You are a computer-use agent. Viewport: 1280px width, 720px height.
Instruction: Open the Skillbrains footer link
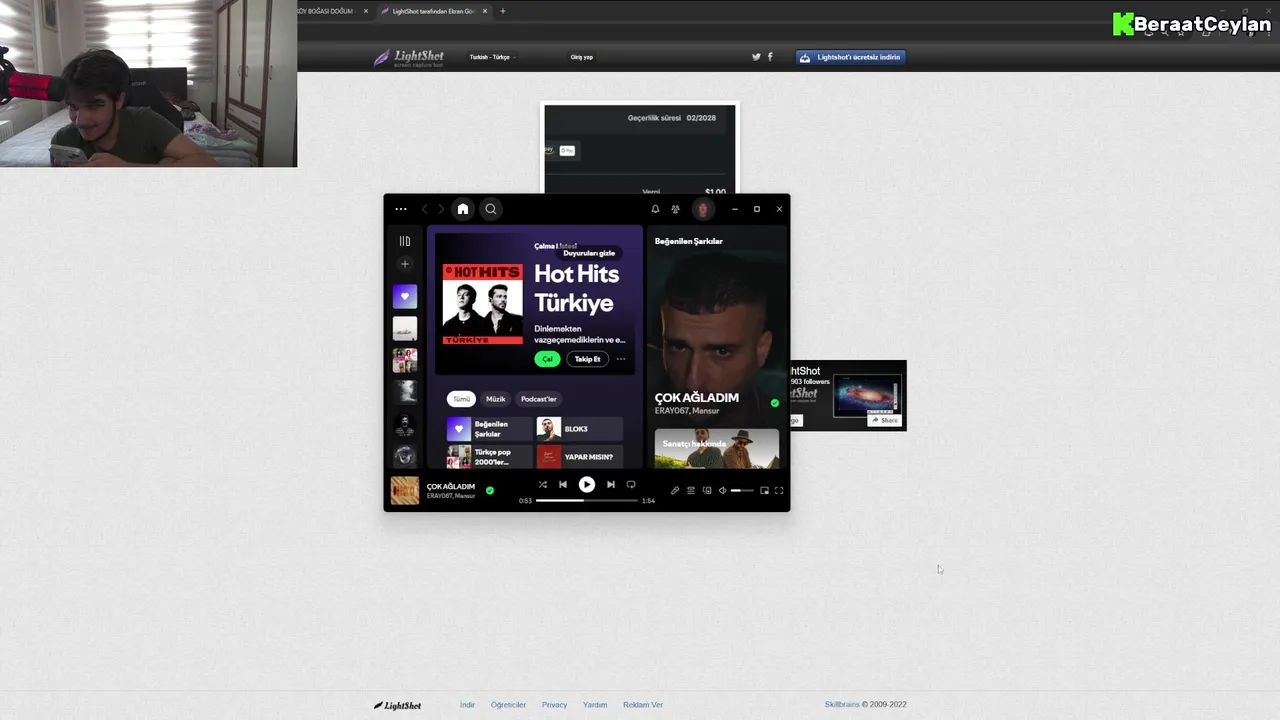point(842,705)
